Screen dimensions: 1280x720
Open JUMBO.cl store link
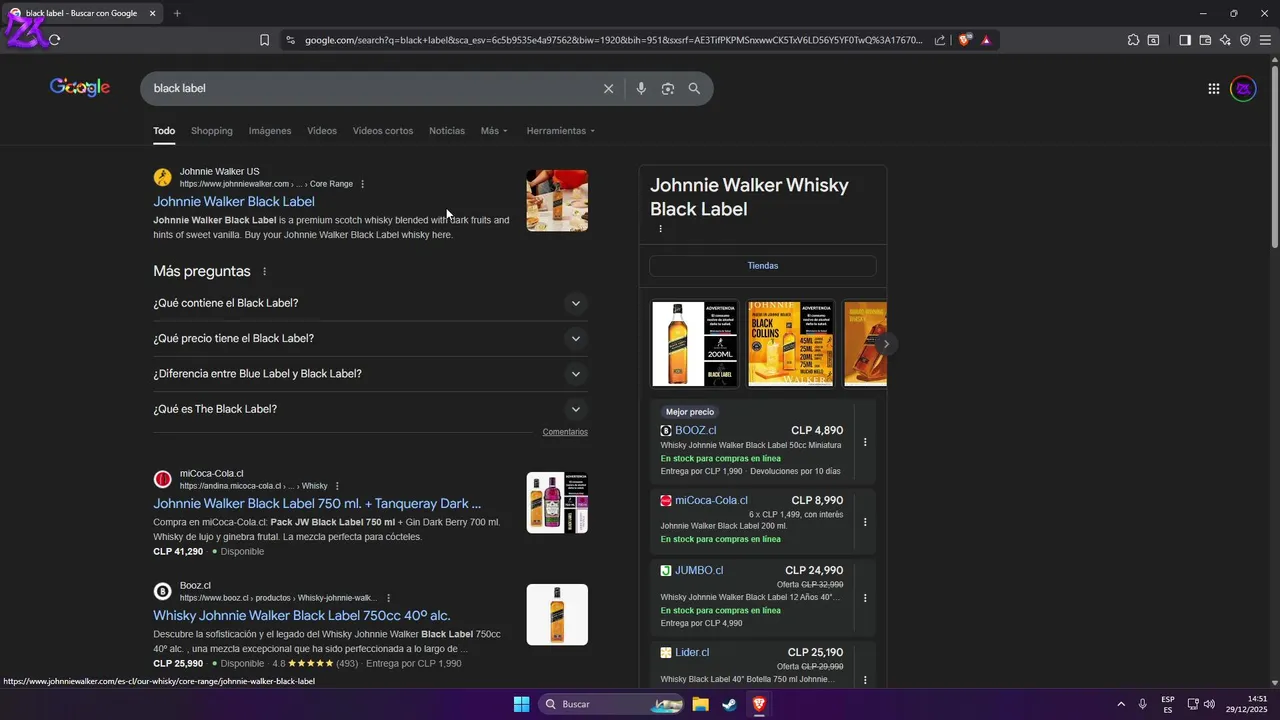(x=699, y=570)
